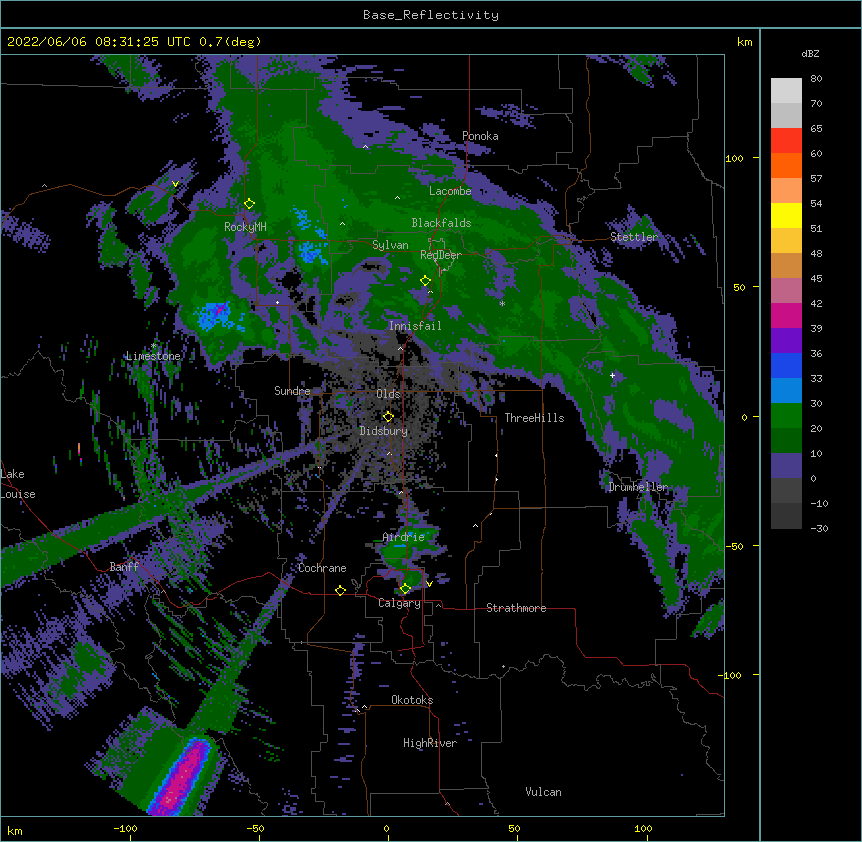
Task: Select the Blackfalds city label
Action: 441,223
